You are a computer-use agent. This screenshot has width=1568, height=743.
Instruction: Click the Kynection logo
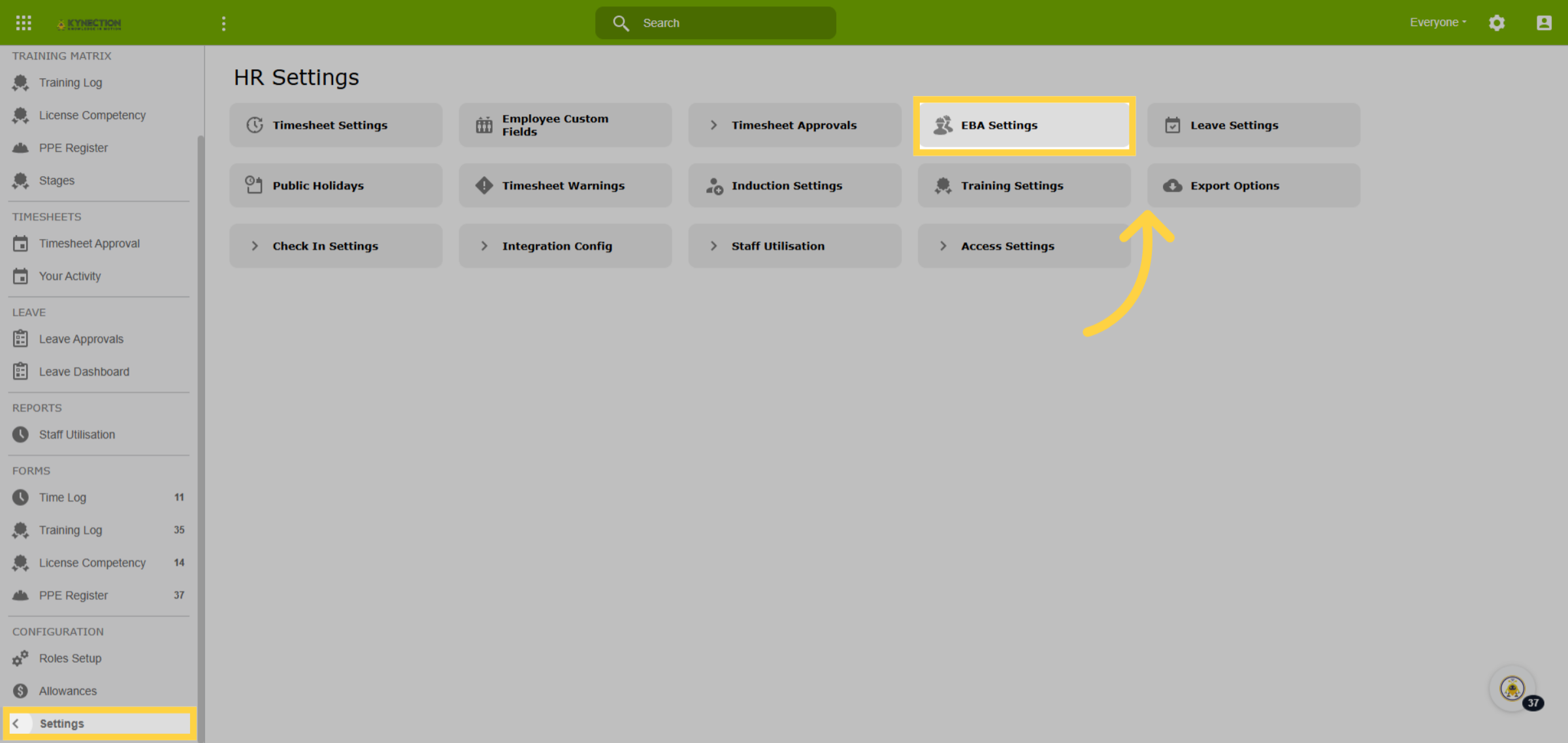89,24
